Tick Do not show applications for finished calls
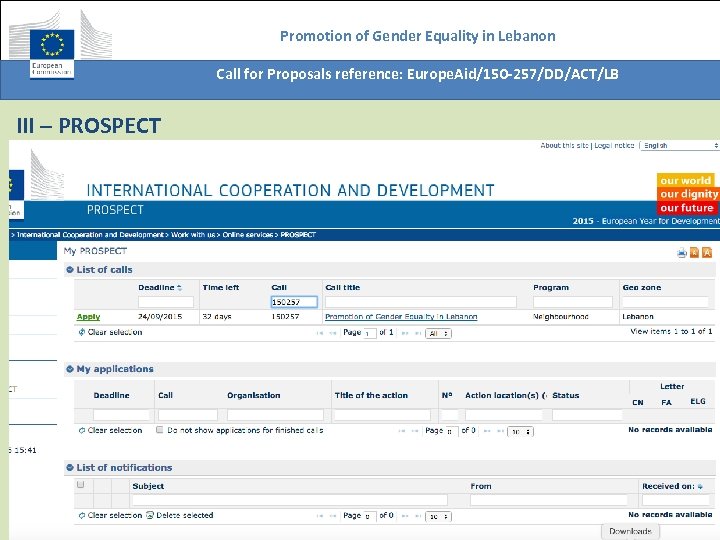720x540 pixels. coord(159,430)
